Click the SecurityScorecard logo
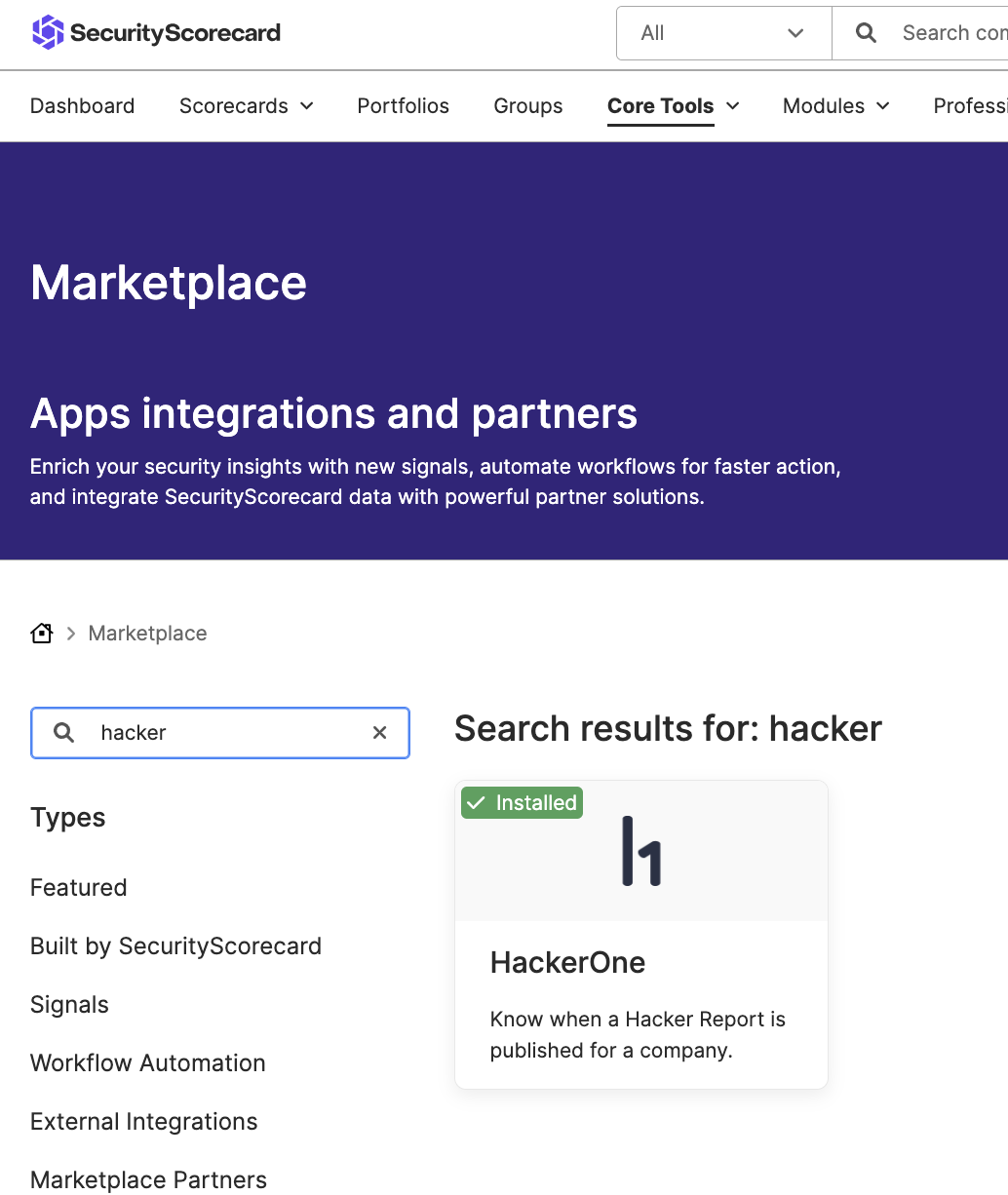Viewport: 1008px width, 1195px height. (156, 32)
